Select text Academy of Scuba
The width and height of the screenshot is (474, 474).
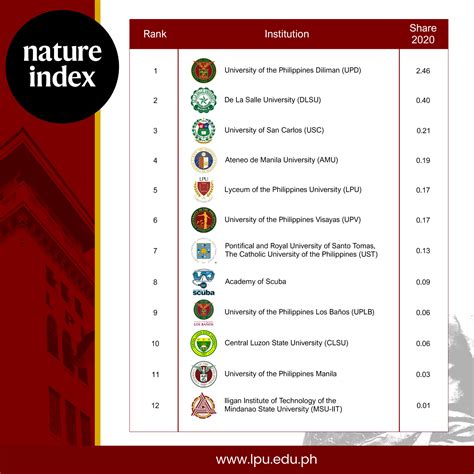coord(255,282)
